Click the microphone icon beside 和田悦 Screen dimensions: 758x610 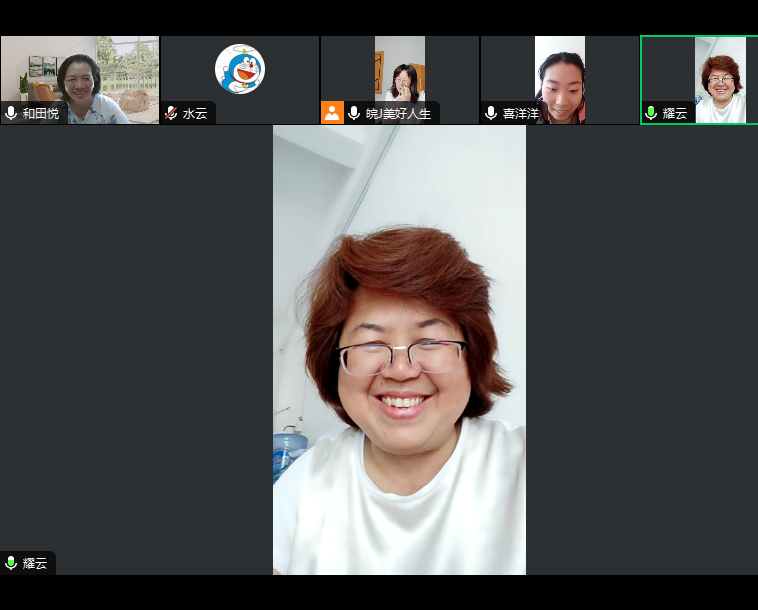11,114
